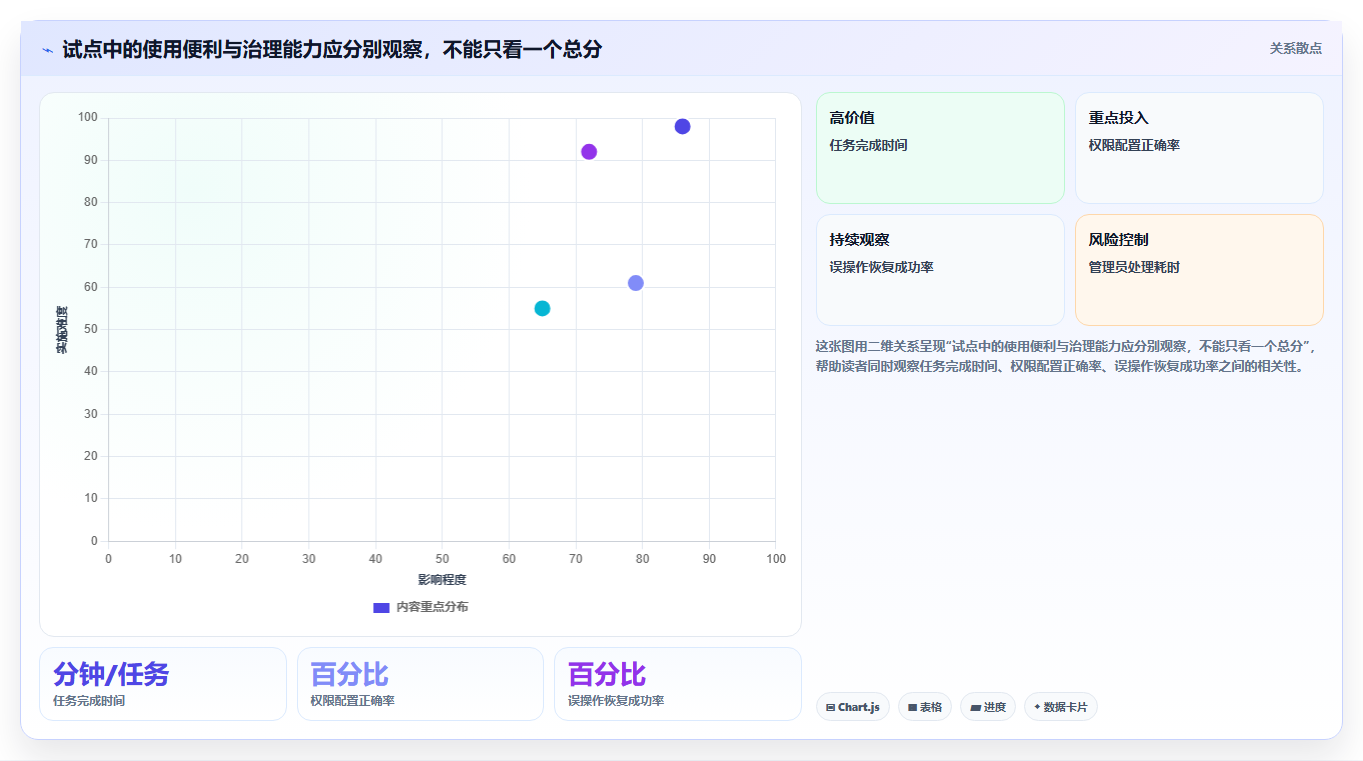Open the 重点投入 card

pos(1199,148)
